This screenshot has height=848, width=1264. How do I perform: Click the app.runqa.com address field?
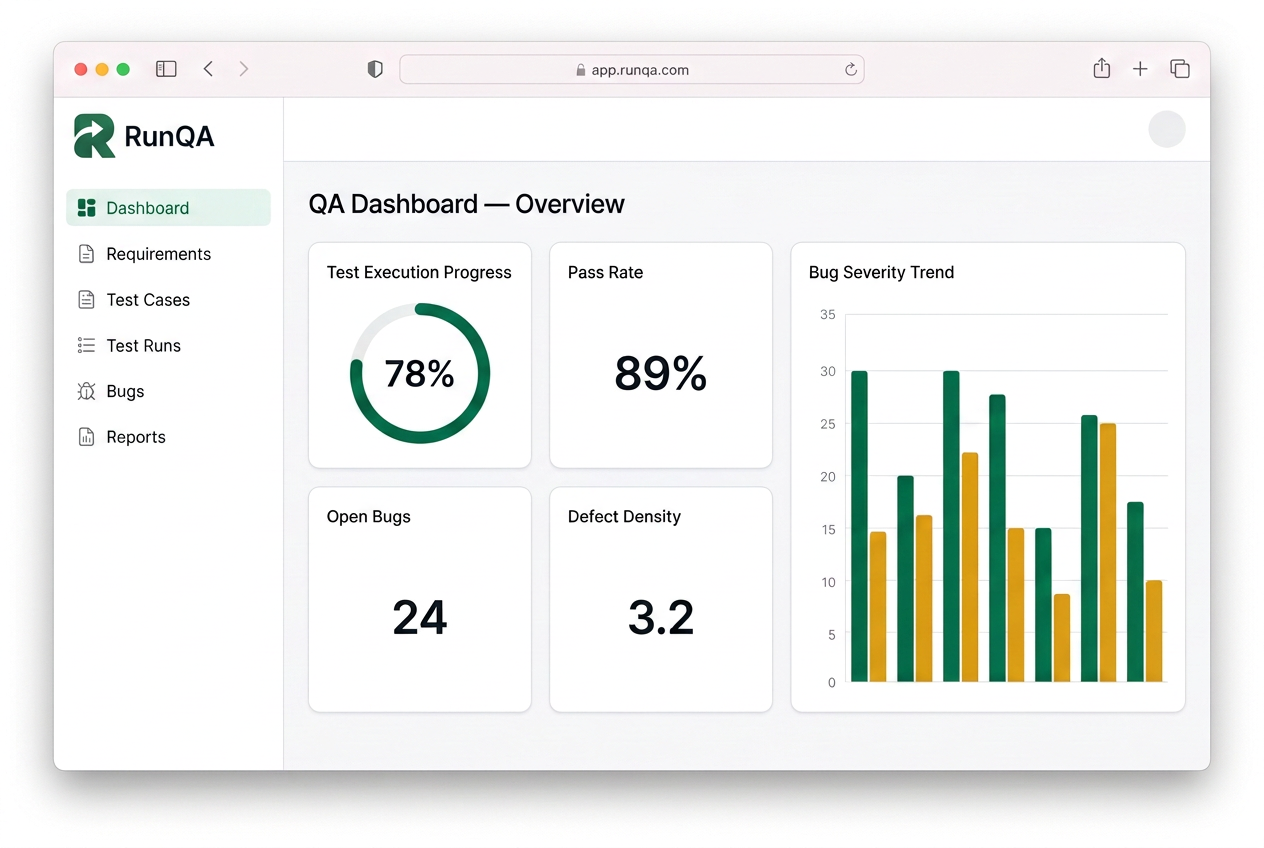632,69
